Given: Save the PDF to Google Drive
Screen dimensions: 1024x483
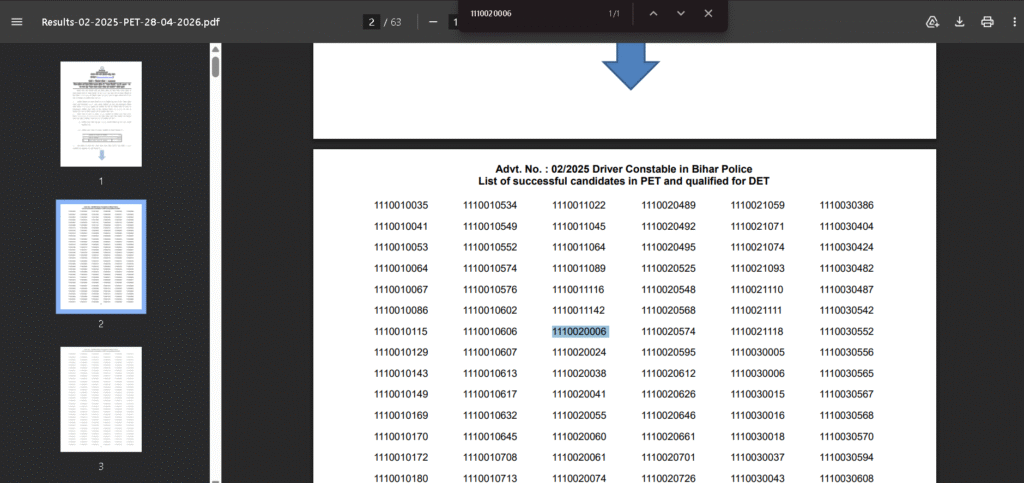Looking at the screenshot, I should click(933, 22).
